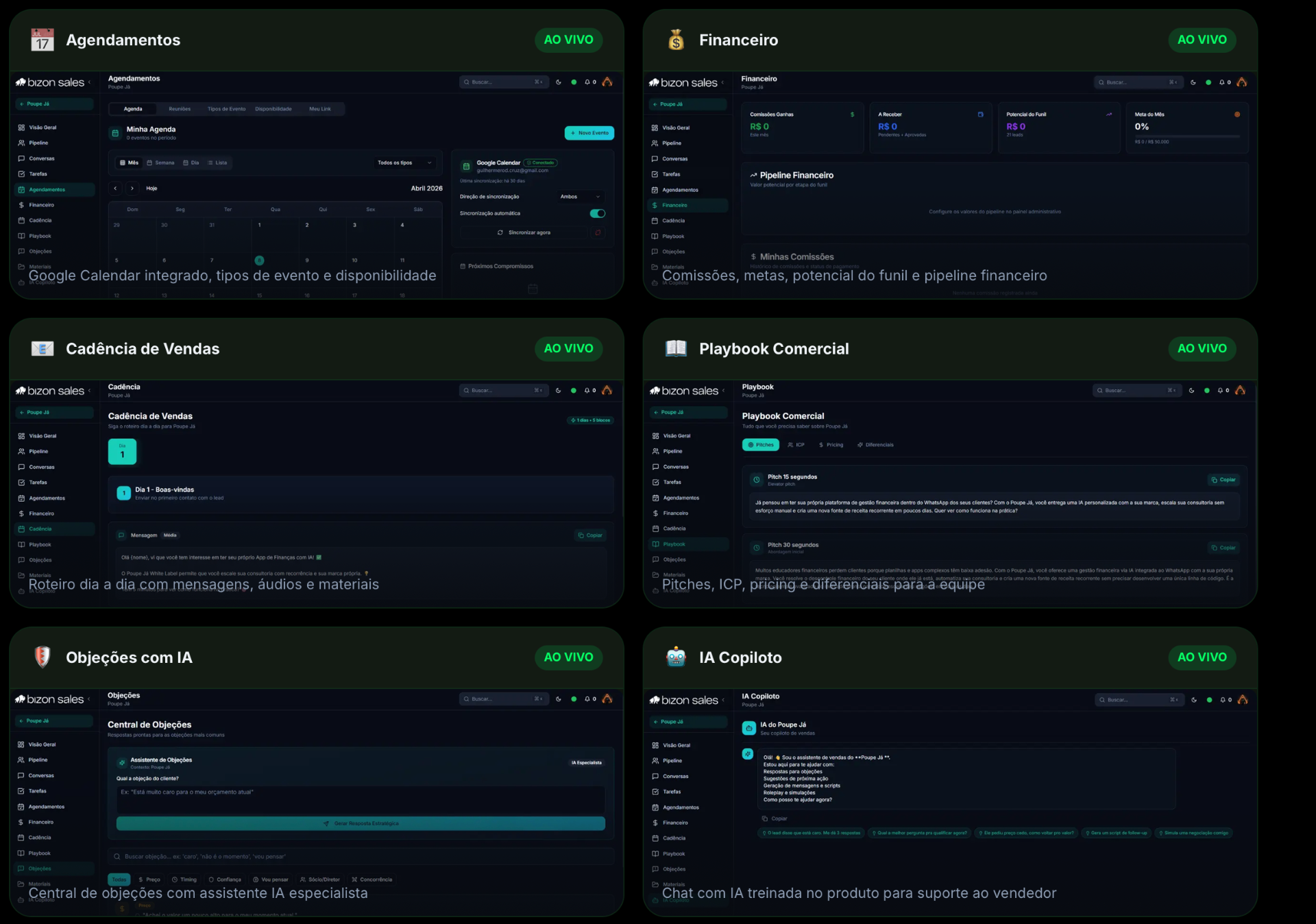The width and height of the screenshot is (1316, 924).
Task: Click Poupe Já back selector in Agendamentos sidebar
Action: [x=54, y=104]
